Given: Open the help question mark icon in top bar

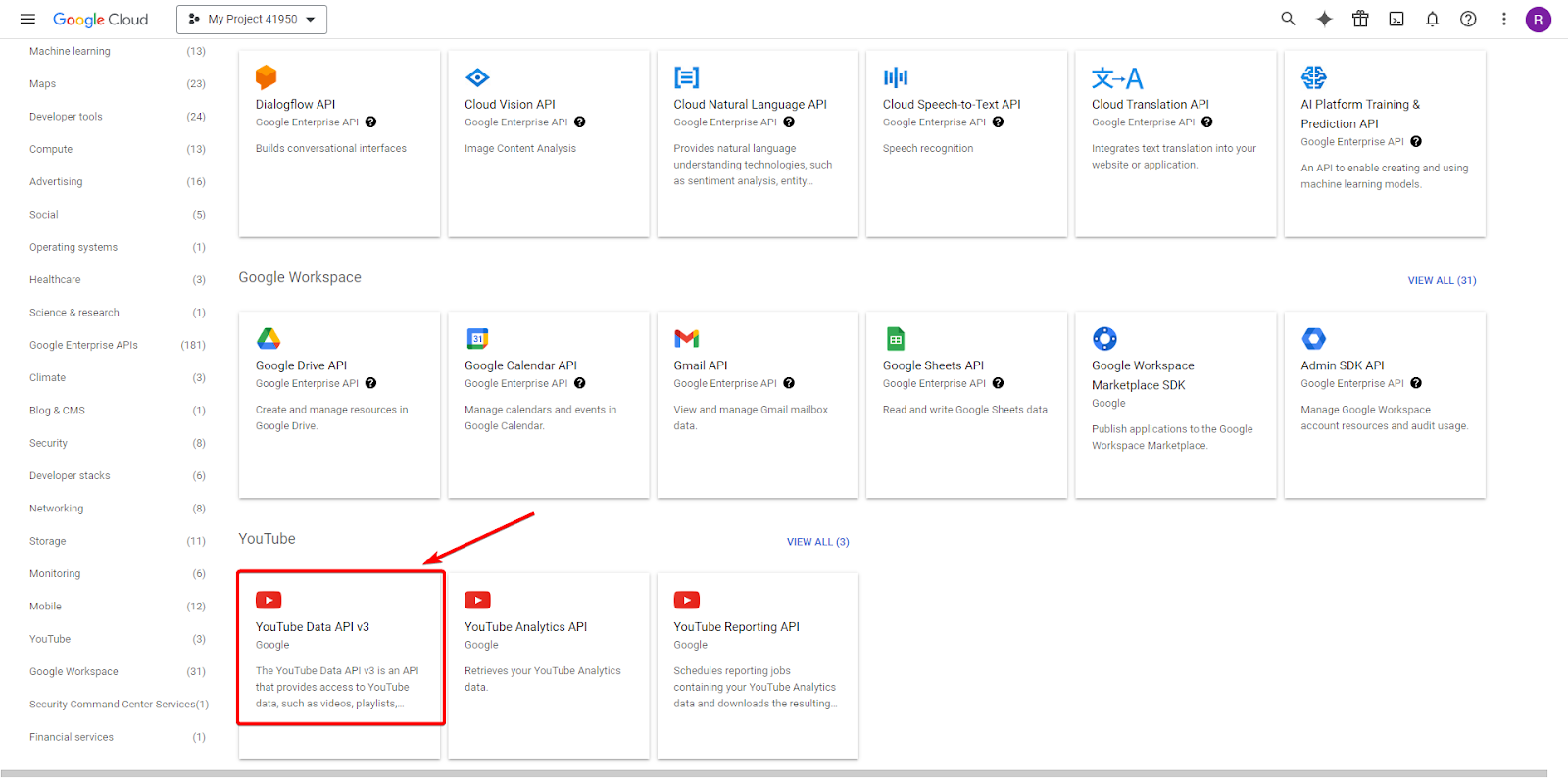Looking at the screenshot, I should 1468,19.
